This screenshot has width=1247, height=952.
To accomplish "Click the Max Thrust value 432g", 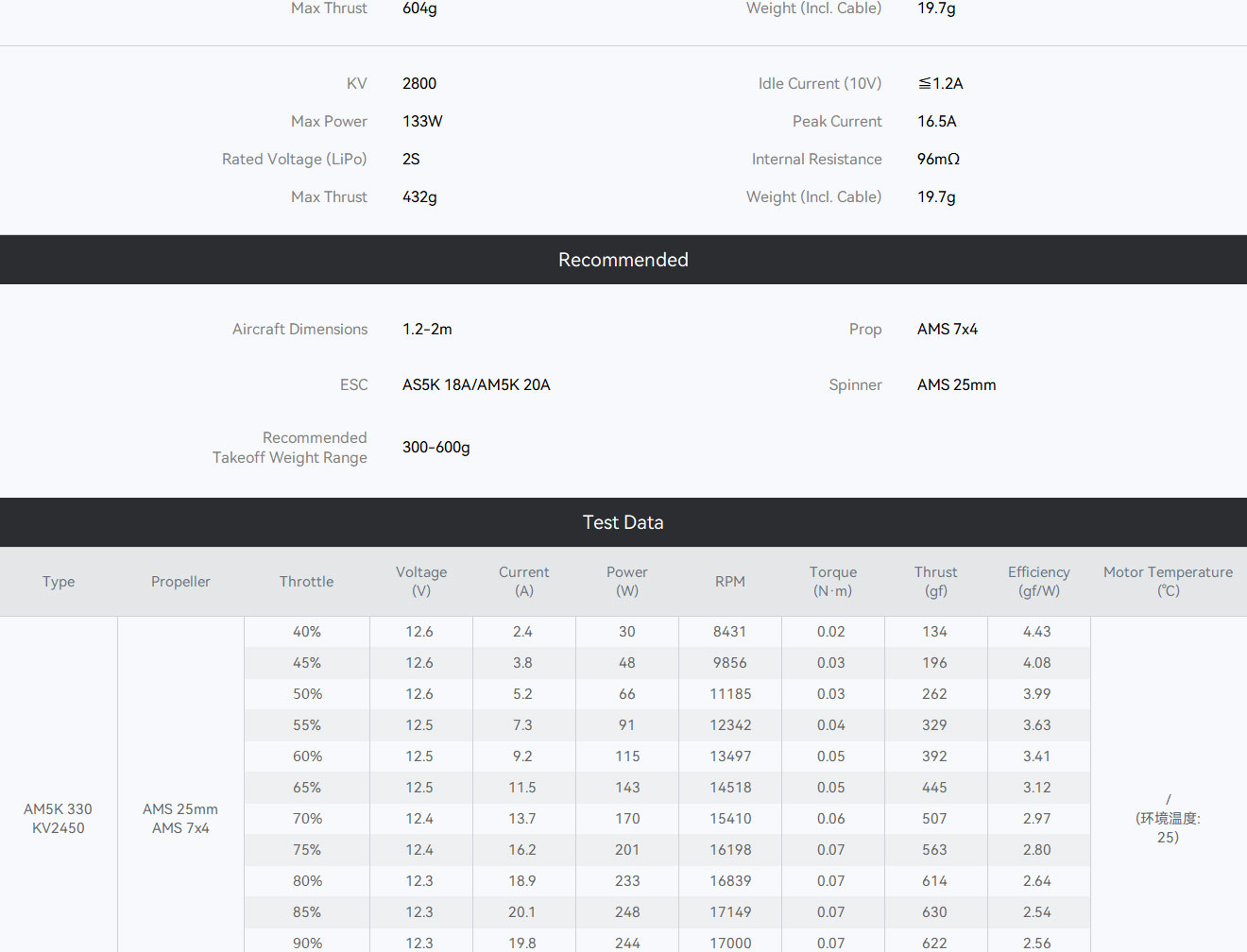I will (419, 196).
